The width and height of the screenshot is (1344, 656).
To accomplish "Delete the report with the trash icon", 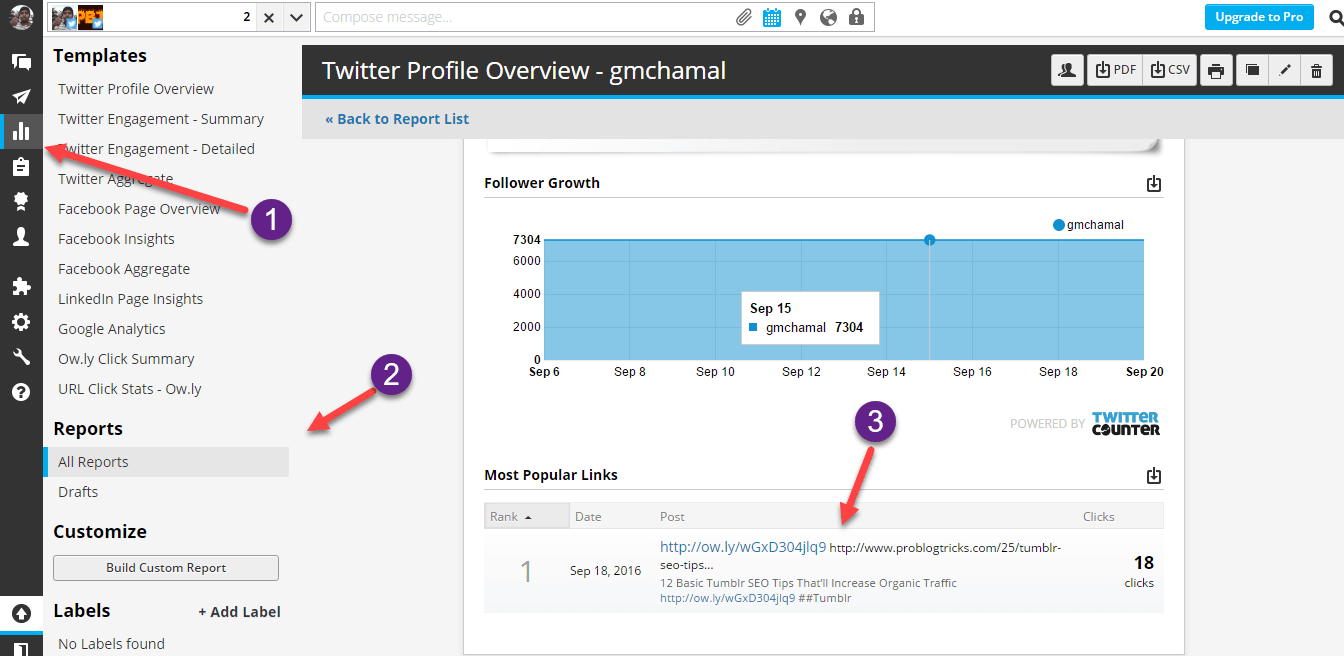I will coord(1317,70).
